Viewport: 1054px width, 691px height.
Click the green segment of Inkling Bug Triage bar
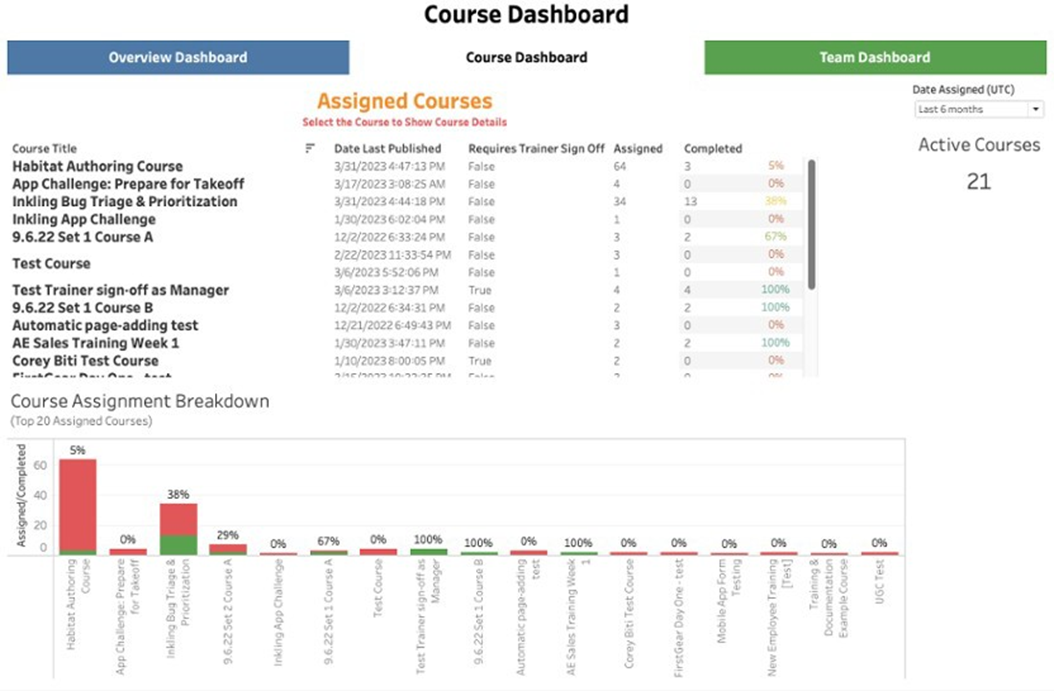pos(178,544)
